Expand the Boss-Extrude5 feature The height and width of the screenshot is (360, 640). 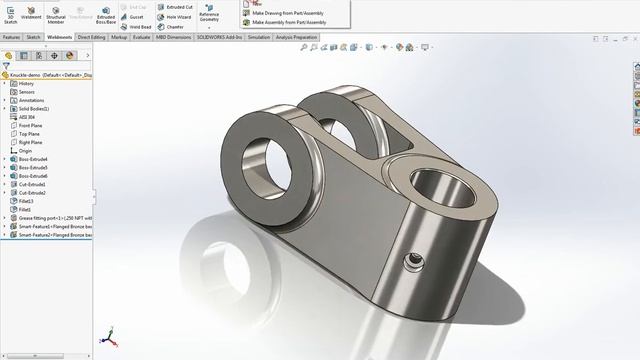[x=5, y=168]
